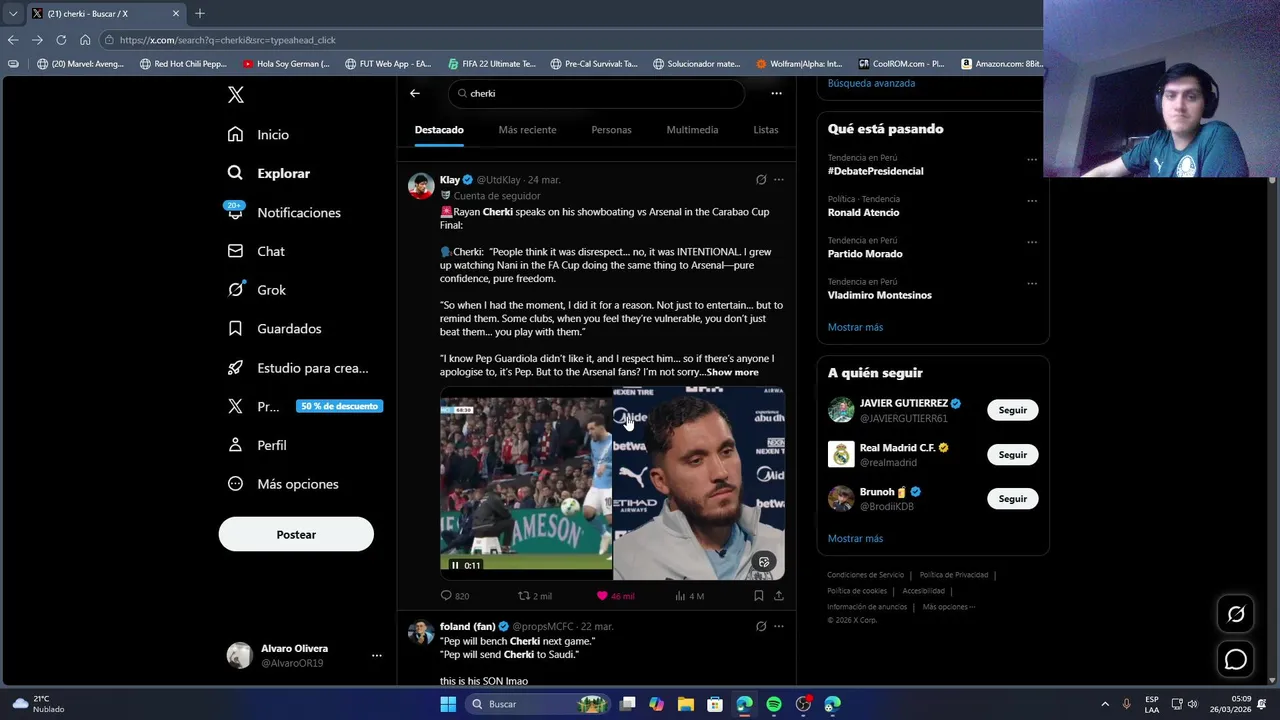This screenshot has width=1280, height=720.
Task: Switch to Personas tab
Action: tap(611, 130)
